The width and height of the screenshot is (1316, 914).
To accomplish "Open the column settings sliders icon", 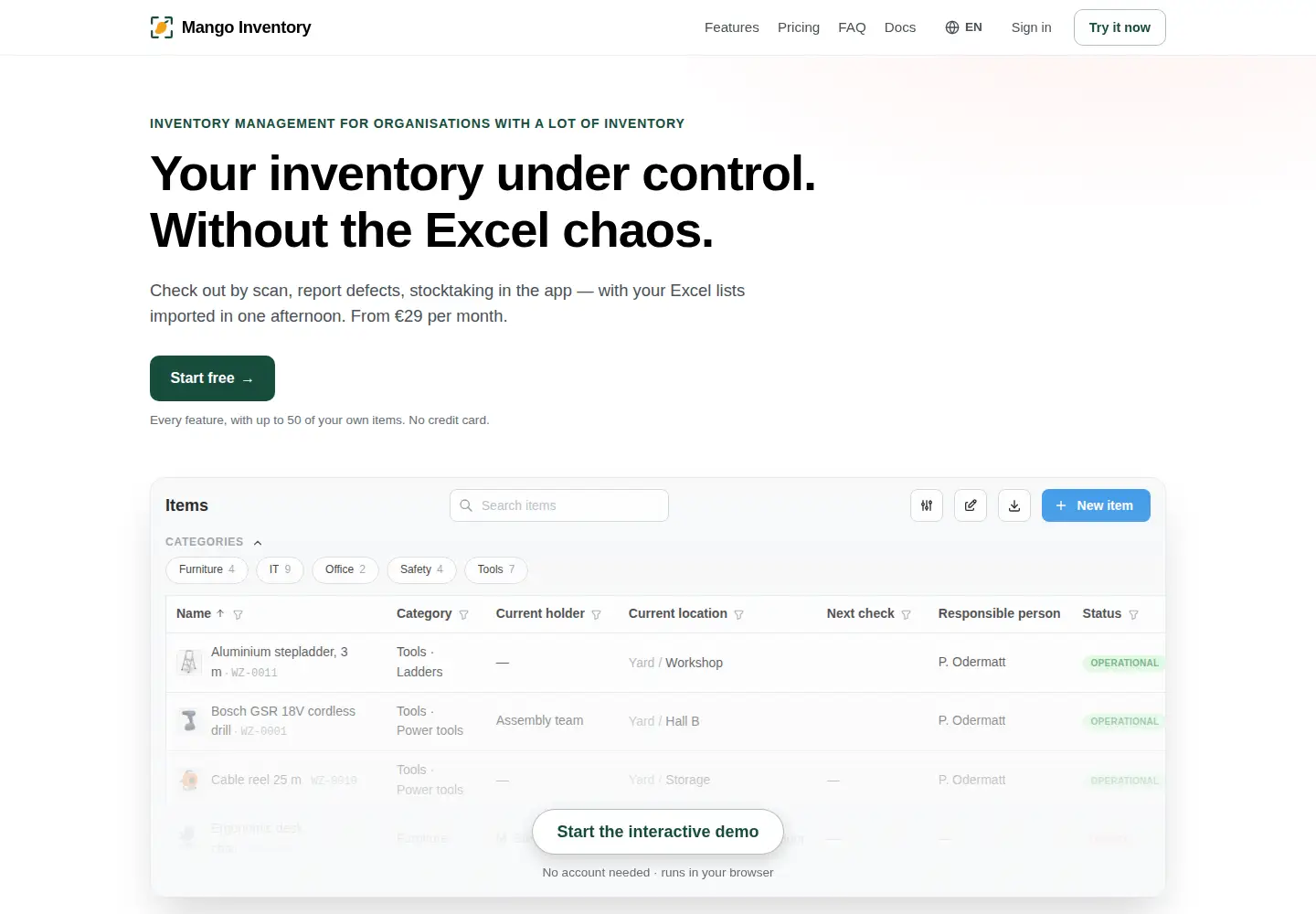I will (927, 505).
